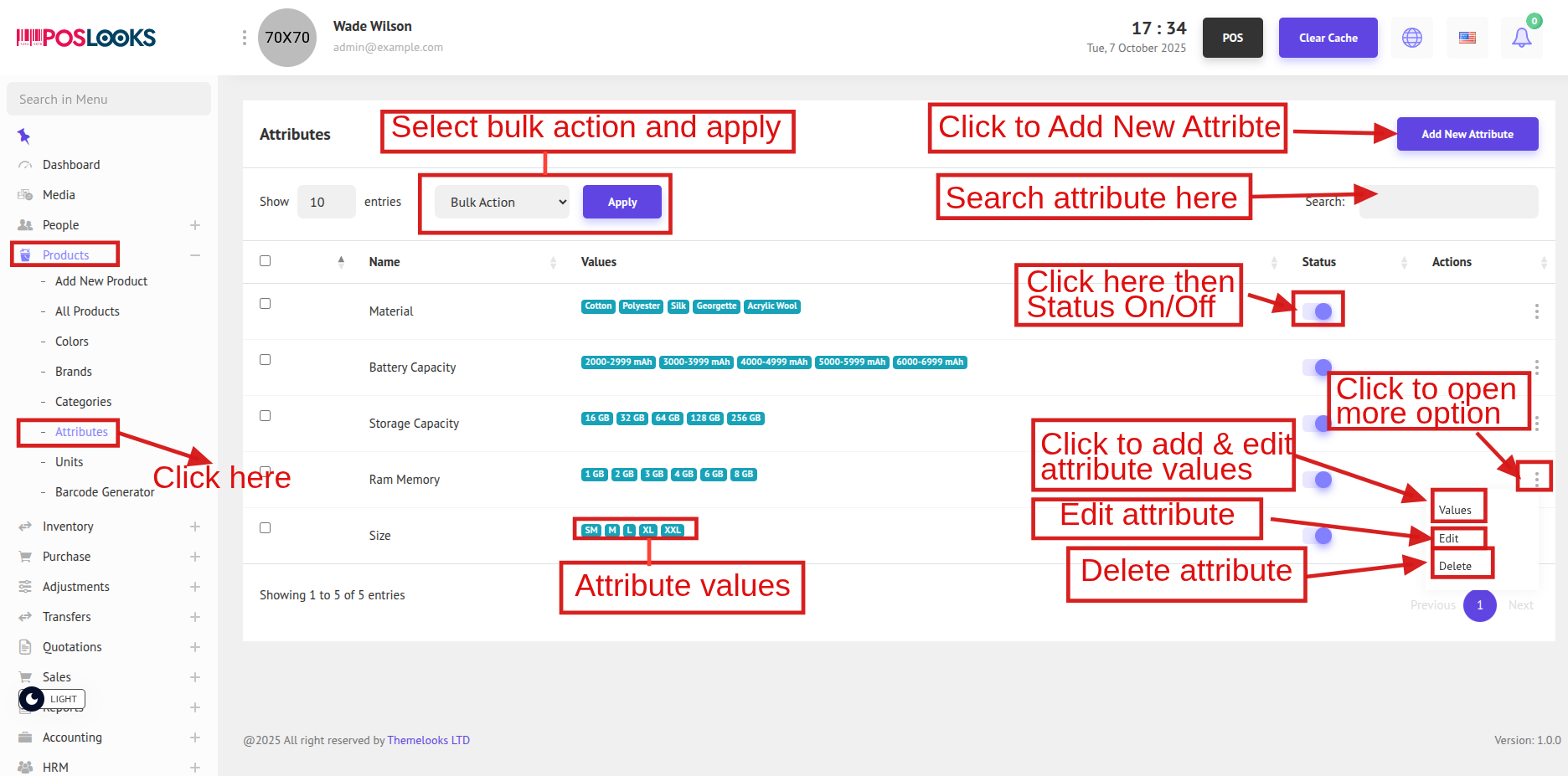The height and width of the screenshot is (776, 1568).
Task: Open the globe language icon
Action: coord(1412,38)
